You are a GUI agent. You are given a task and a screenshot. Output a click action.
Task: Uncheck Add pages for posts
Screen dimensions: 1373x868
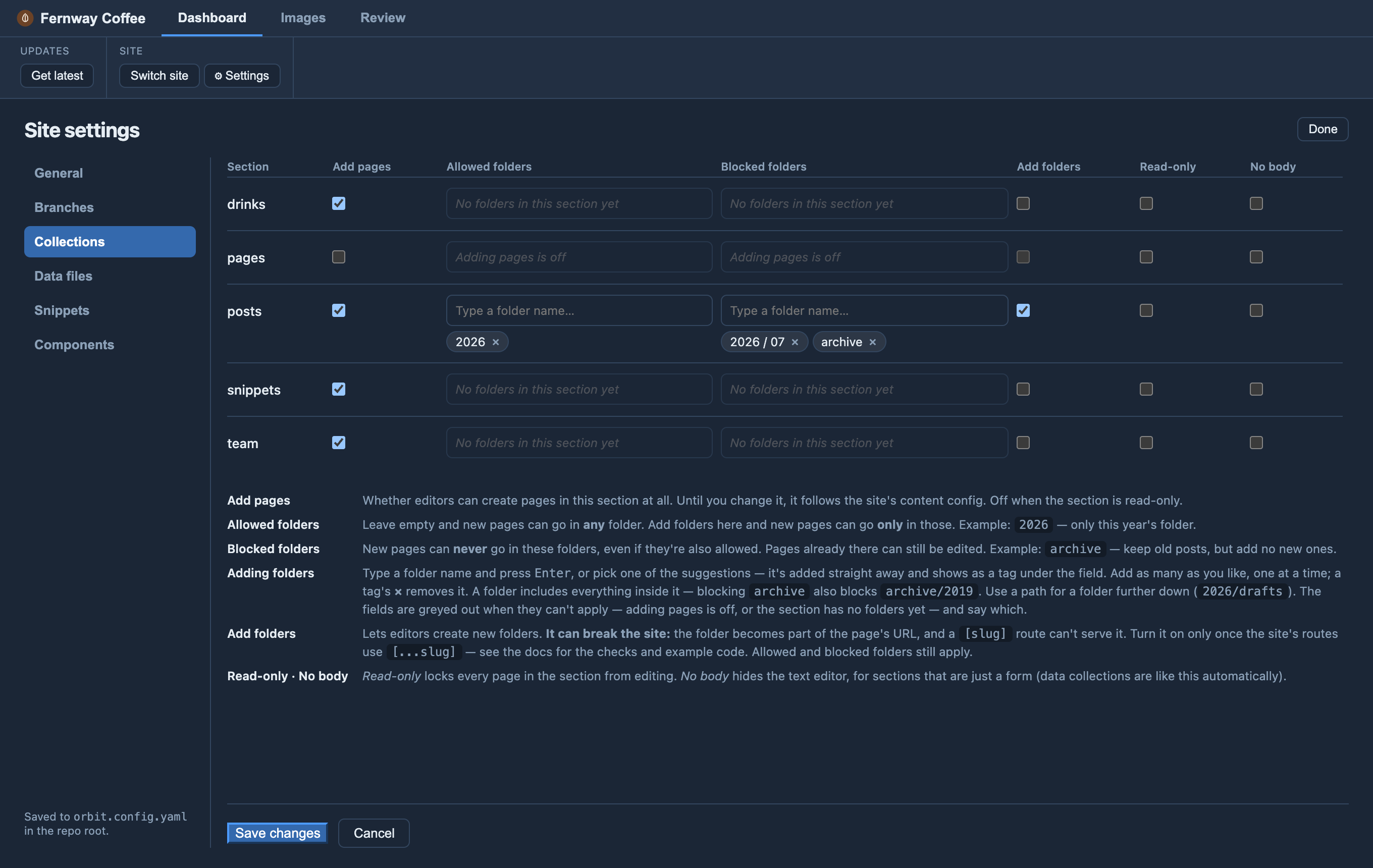(x=339, y=310)
